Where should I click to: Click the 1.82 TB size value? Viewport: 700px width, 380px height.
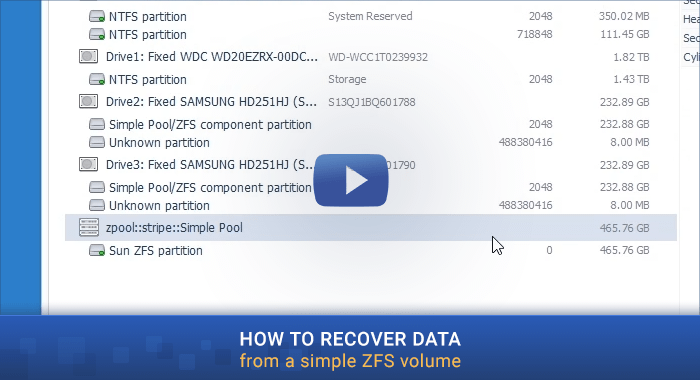coord(631,57)
